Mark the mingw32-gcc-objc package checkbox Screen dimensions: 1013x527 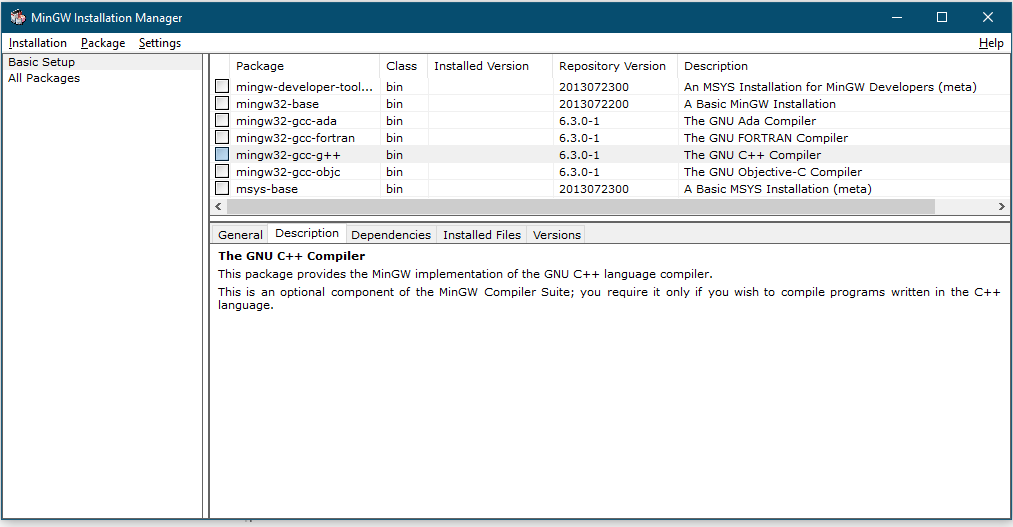[x=222, y=171]
